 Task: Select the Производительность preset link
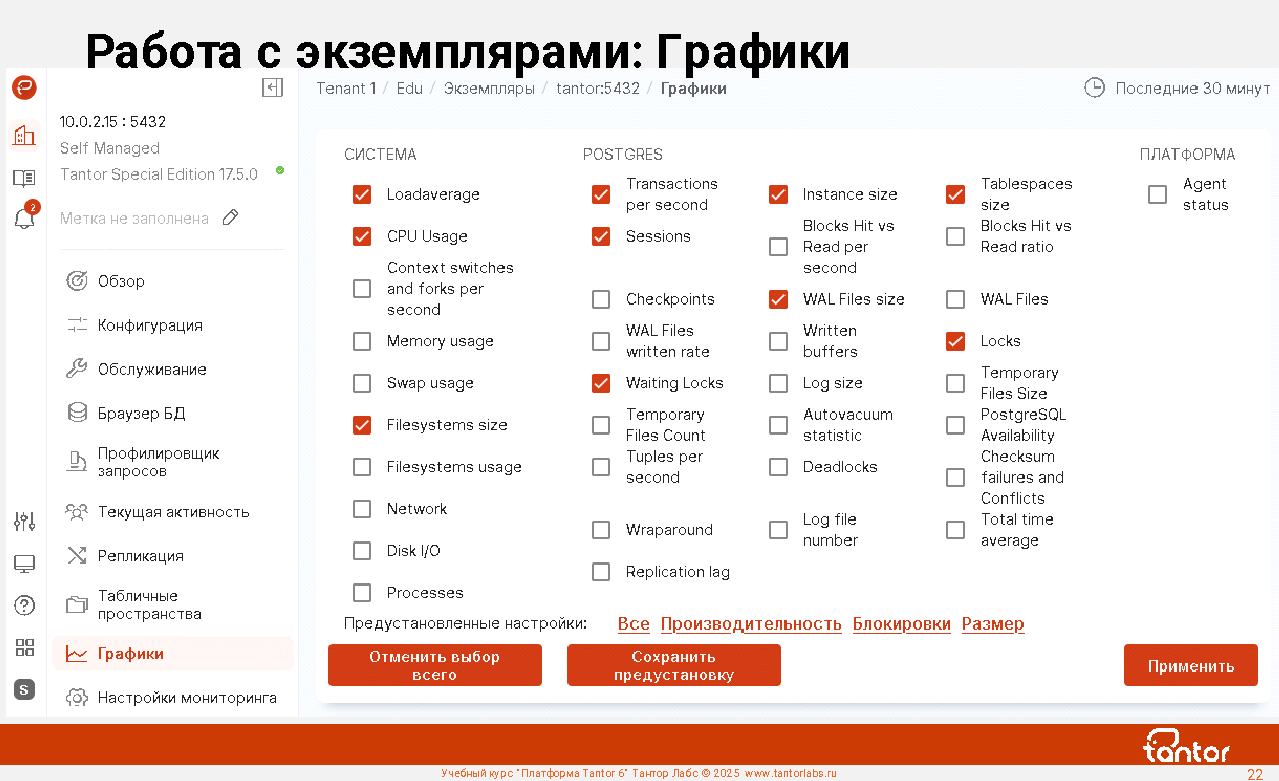750,624
